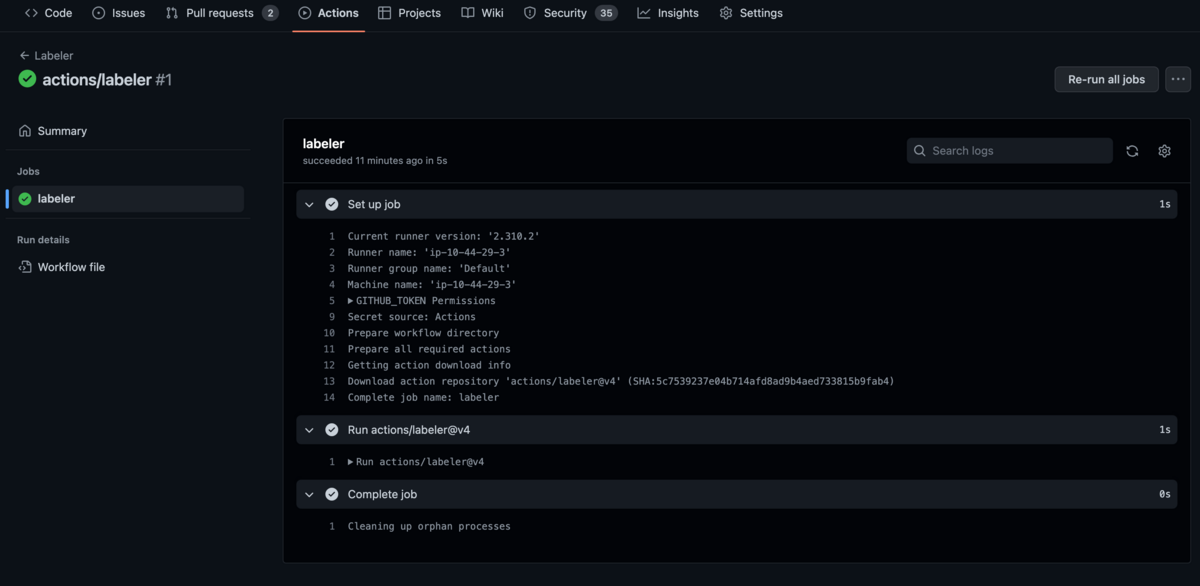Click the Summary home icon
The image size is (1200, 586).
coord(25,131)
